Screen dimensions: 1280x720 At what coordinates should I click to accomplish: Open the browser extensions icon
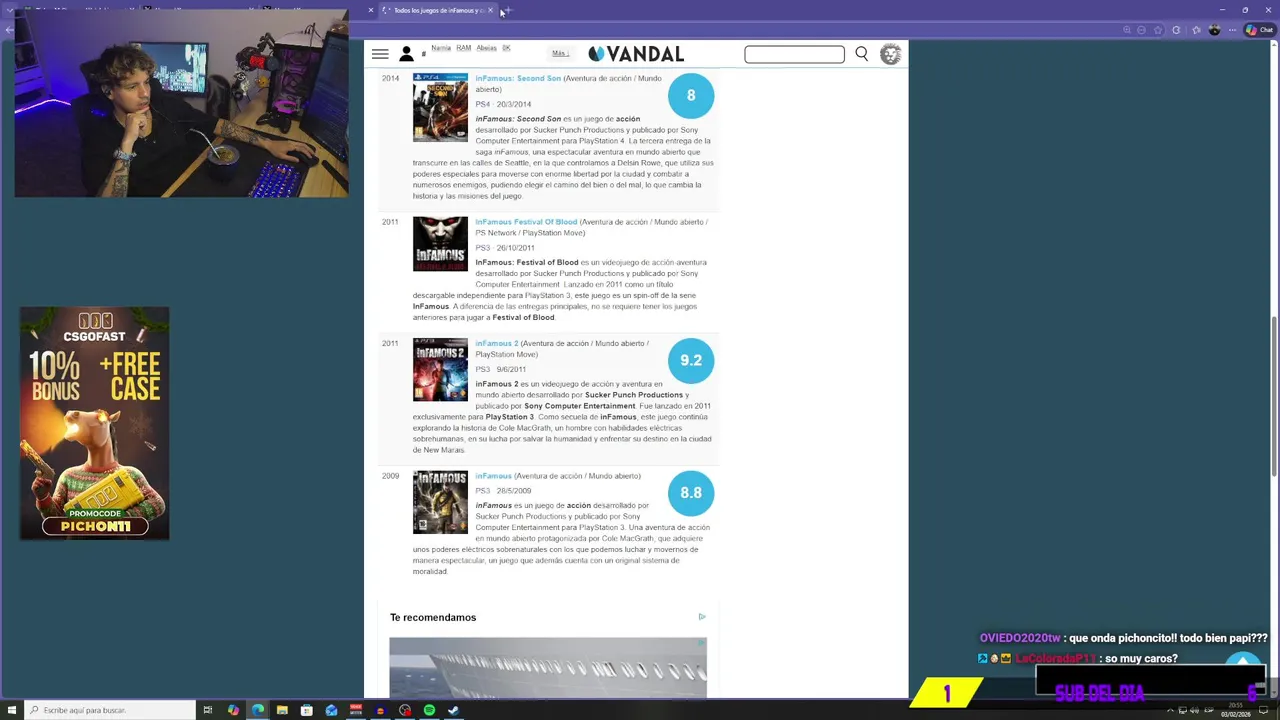1176,30
